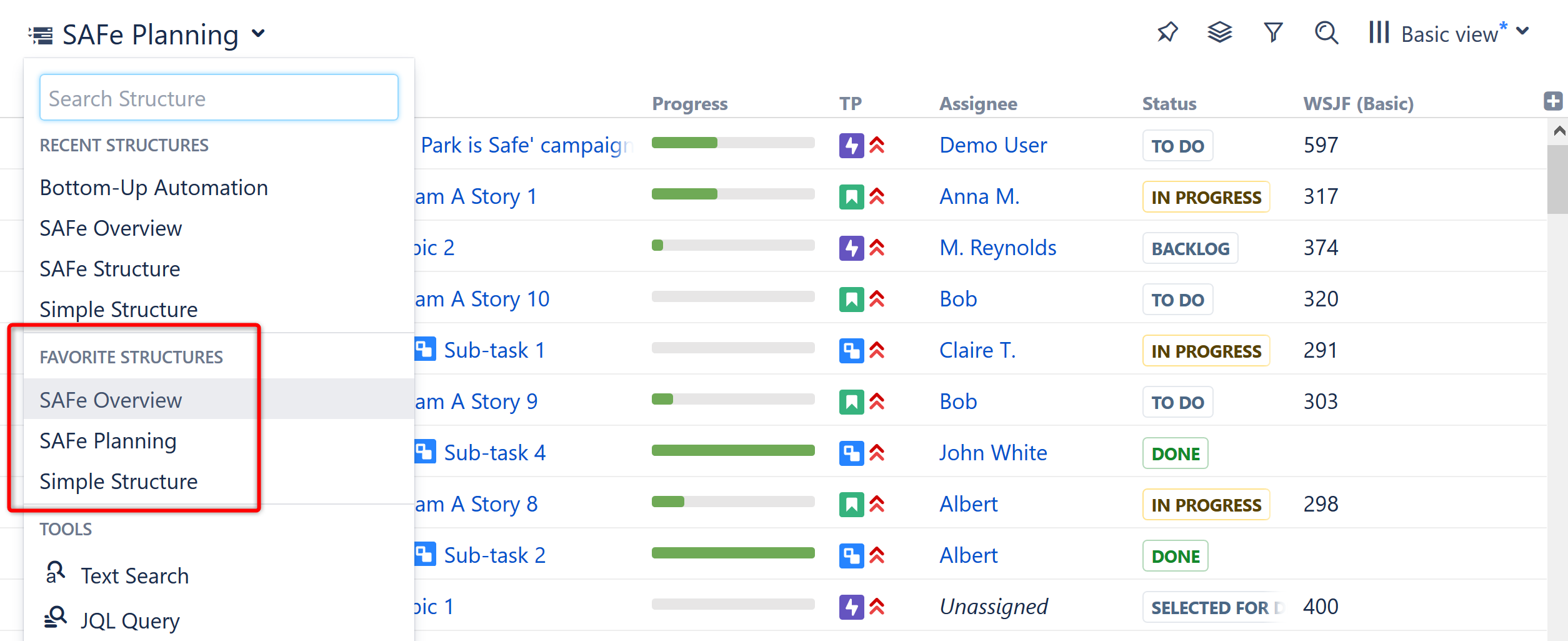Click the Text Search tool icon
The image size is (1568, 641).
tap(56, 573)
